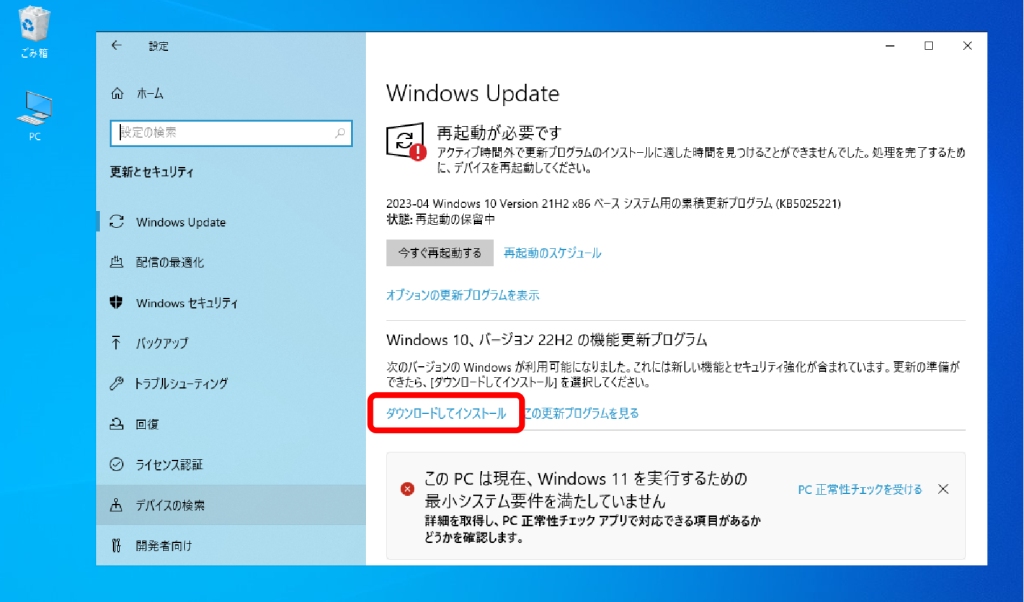The width and height of the screenshot is (1024, 602).
Task: Click the search magnifier icon
Action: [x=340, y=132]
